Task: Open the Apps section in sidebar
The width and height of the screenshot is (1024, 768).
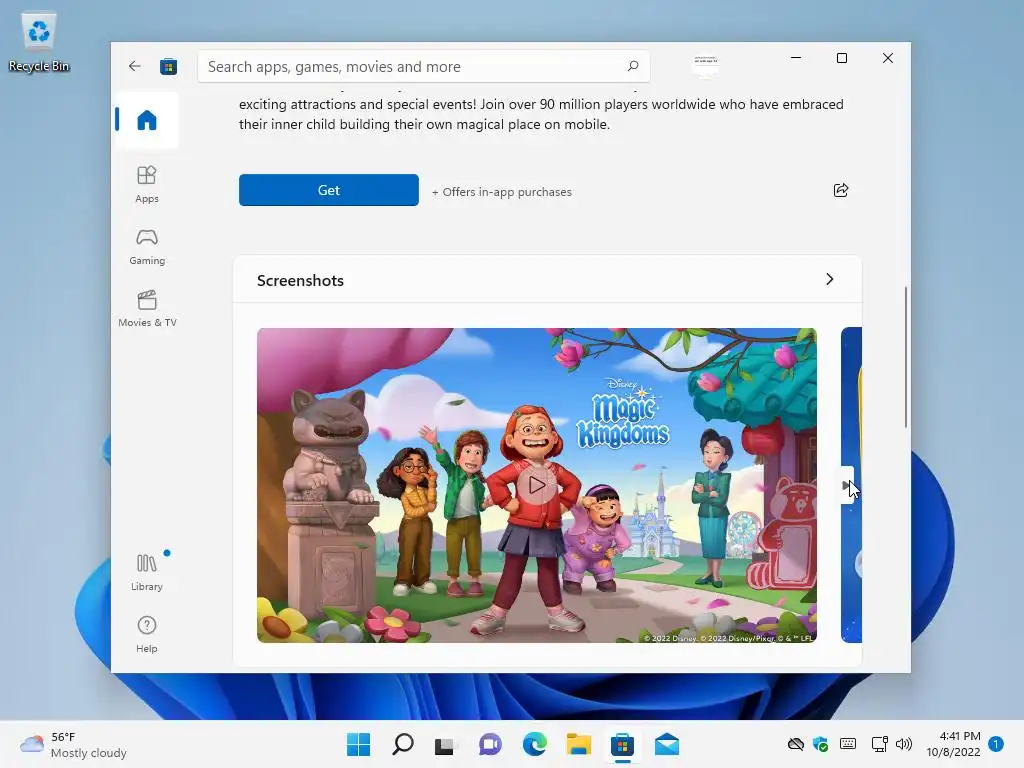Action: tap(146, 184)
